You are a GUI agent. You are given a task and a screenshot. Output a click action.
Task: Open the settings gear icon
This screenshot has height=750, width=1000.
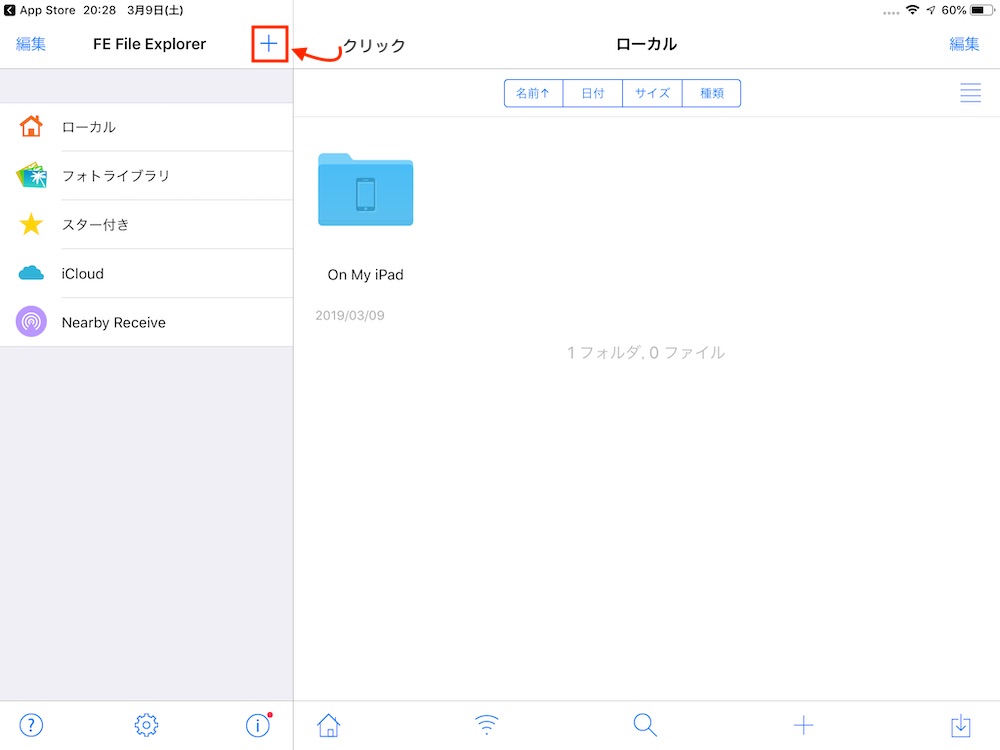coord(146,725)
